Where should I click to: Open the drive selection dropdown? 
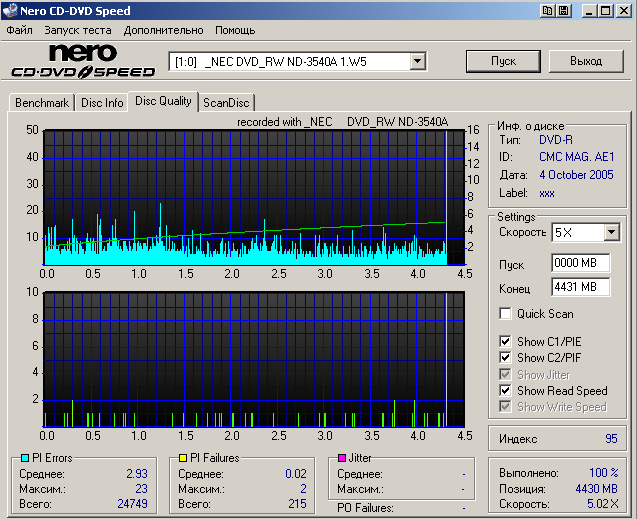pos(417,62)
